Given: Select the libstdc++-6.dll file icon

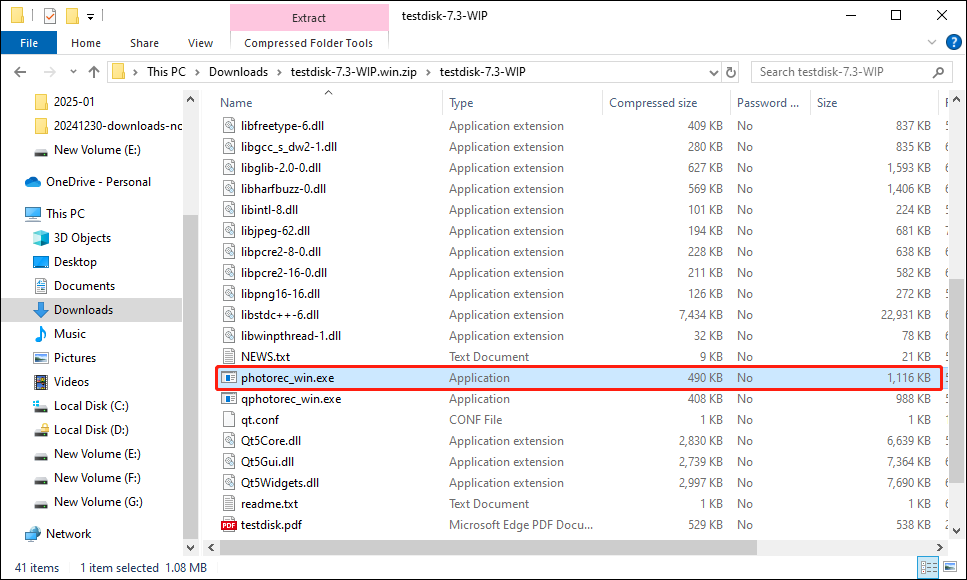Looking at the screenshot, I should click(229, 315).
